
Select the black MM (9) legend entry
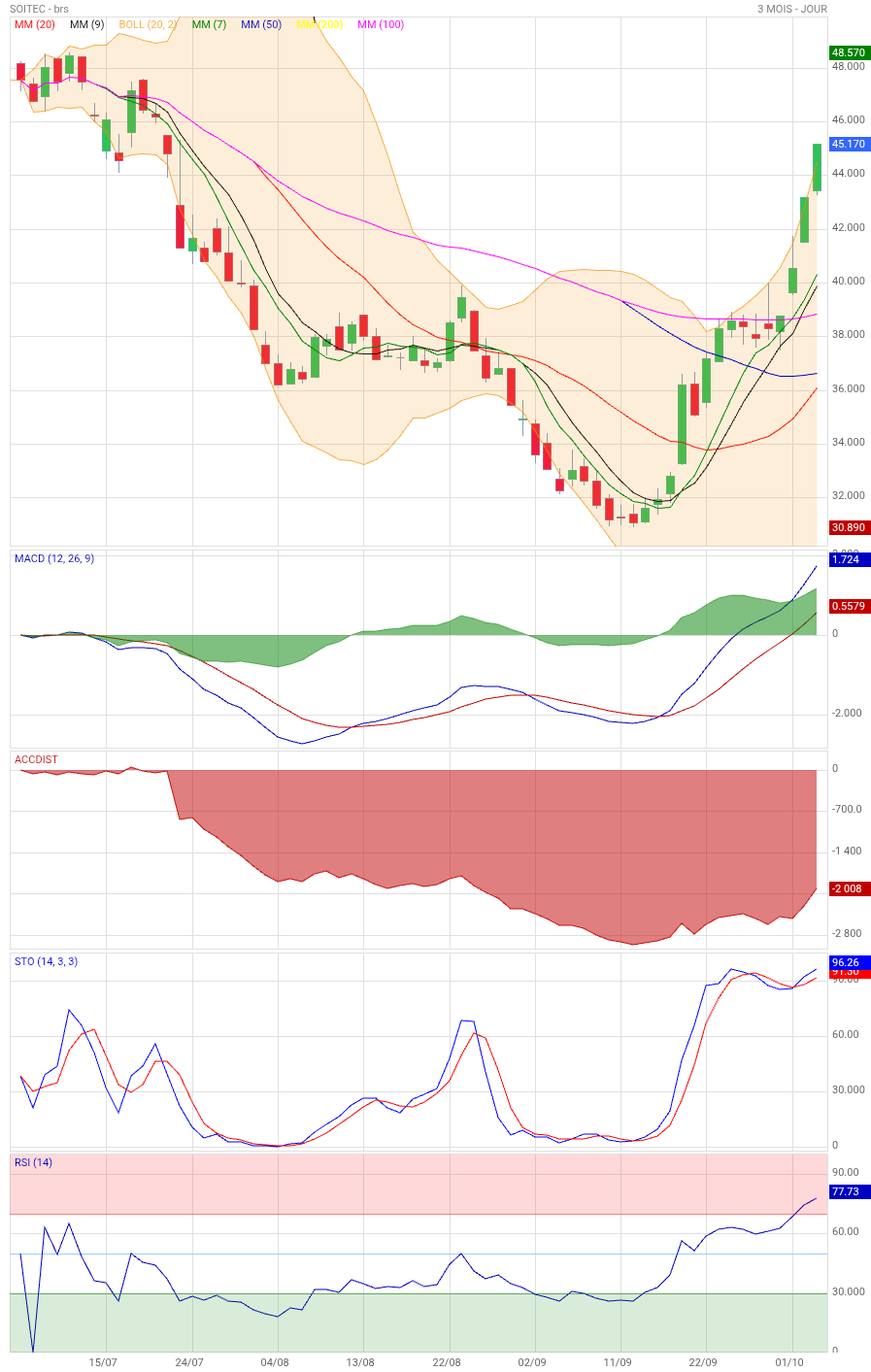coord(87,24)
